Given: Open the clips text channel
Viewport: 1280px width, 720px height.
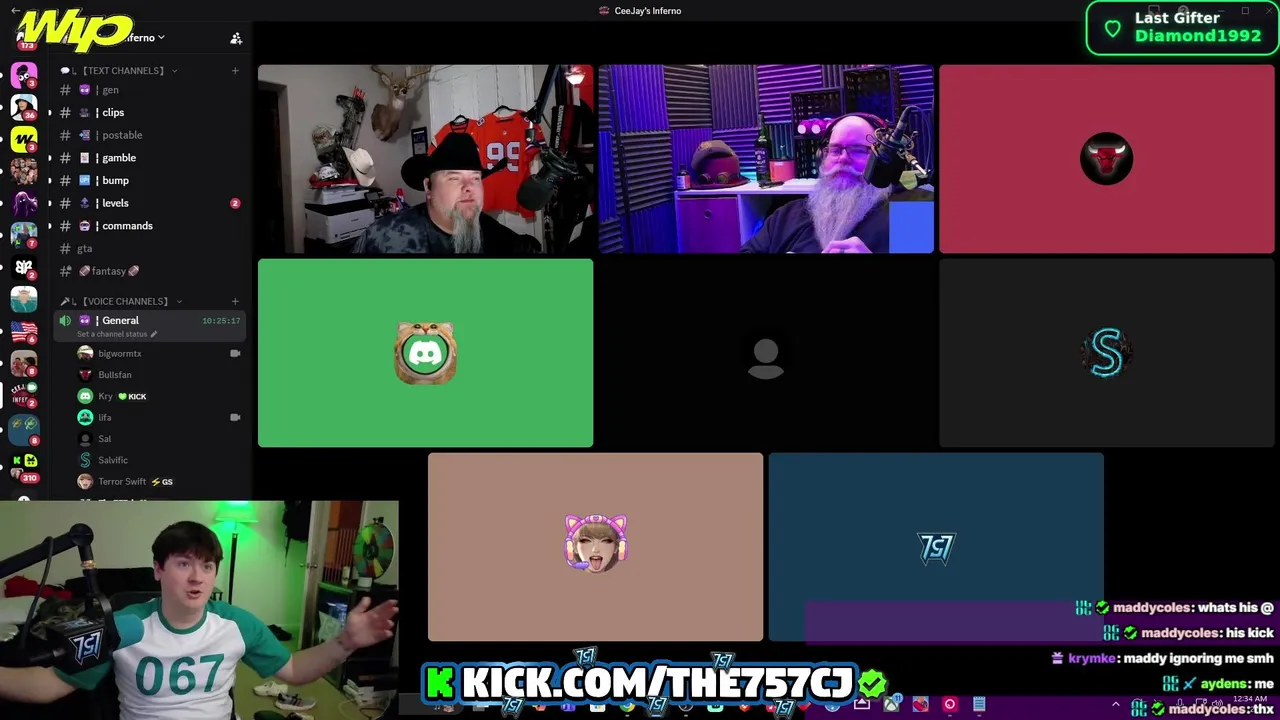Looking at the screenshot, I should pyautogui.click(x=150, y=112).
